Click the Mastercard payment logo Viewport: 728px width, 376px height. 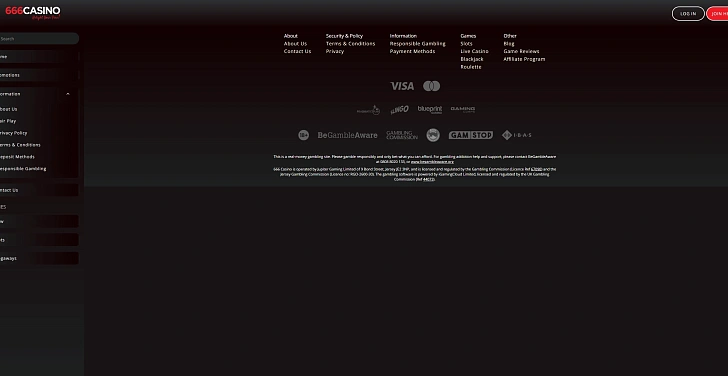coord(431,86)
